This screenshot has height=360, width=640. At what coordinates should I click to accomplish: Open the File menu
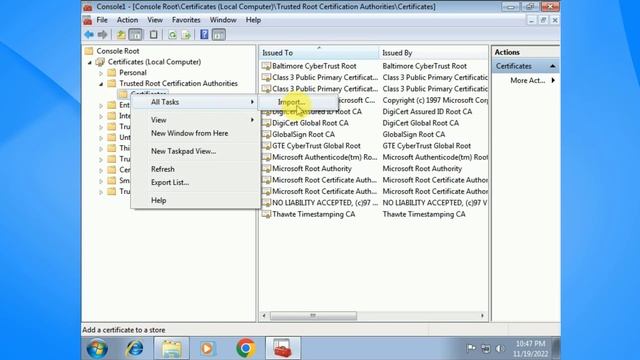tap(102, 20)
